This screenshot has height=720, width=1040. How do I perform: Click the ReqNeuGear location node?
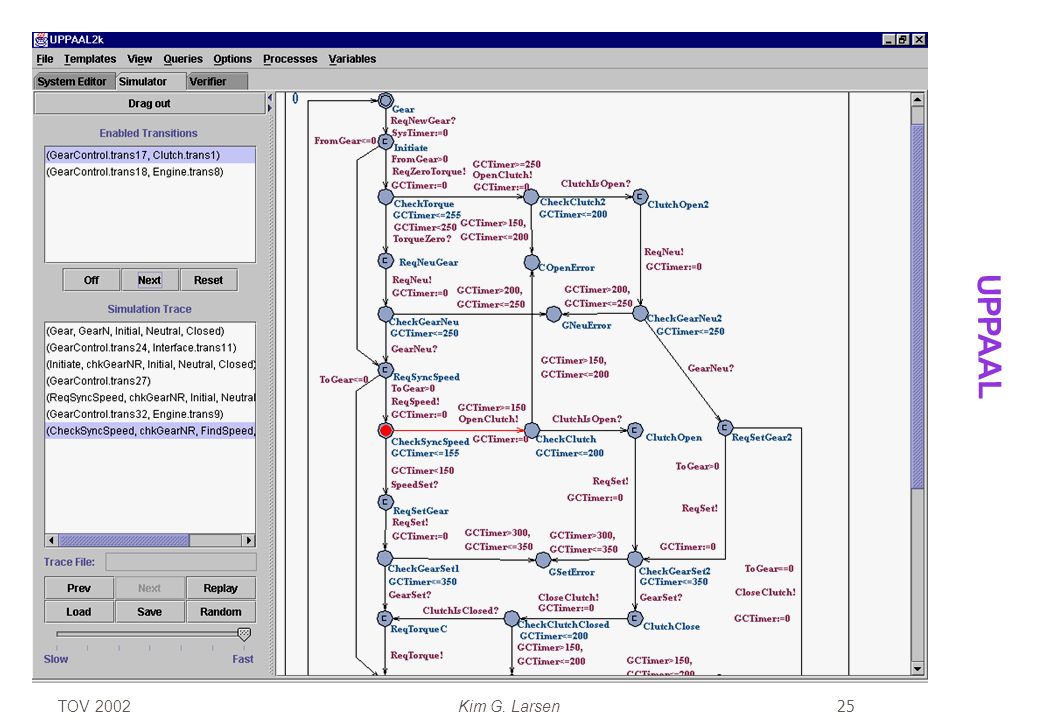(x=385, y=261)
